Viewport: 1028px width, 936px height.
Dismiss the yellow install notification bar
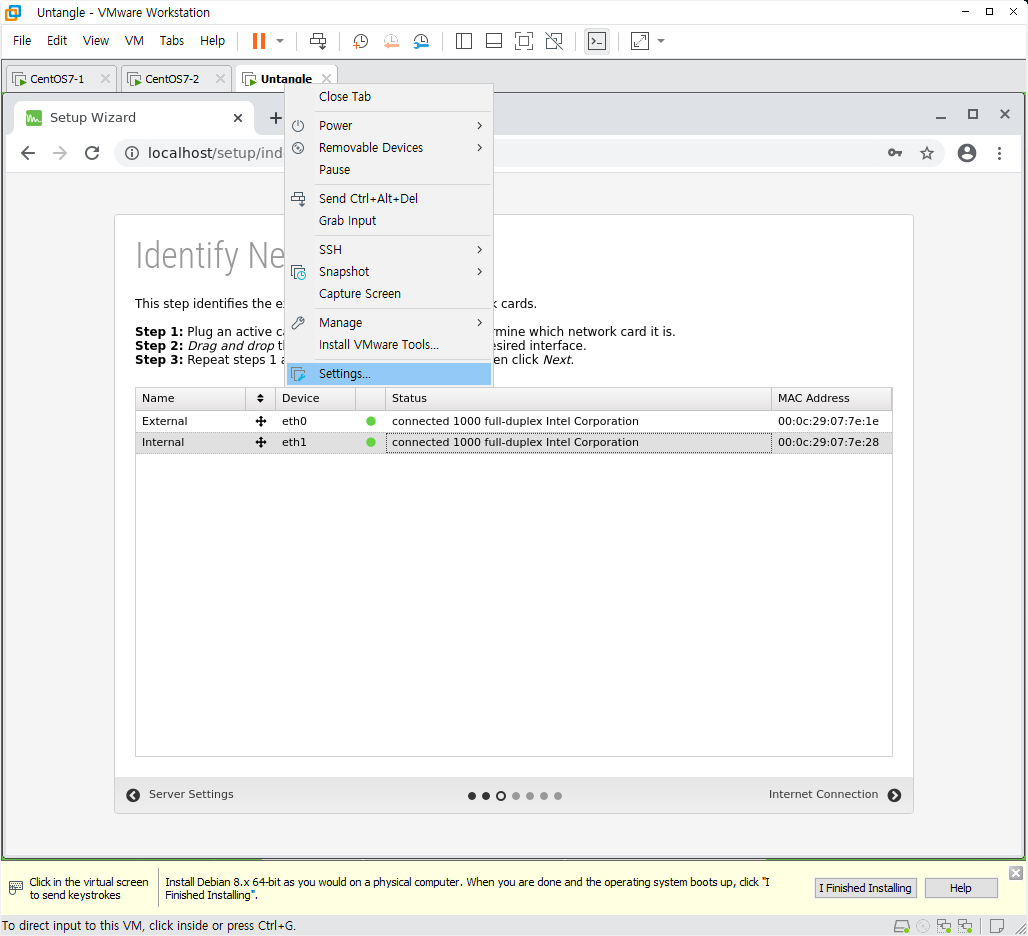[1016, 873]
